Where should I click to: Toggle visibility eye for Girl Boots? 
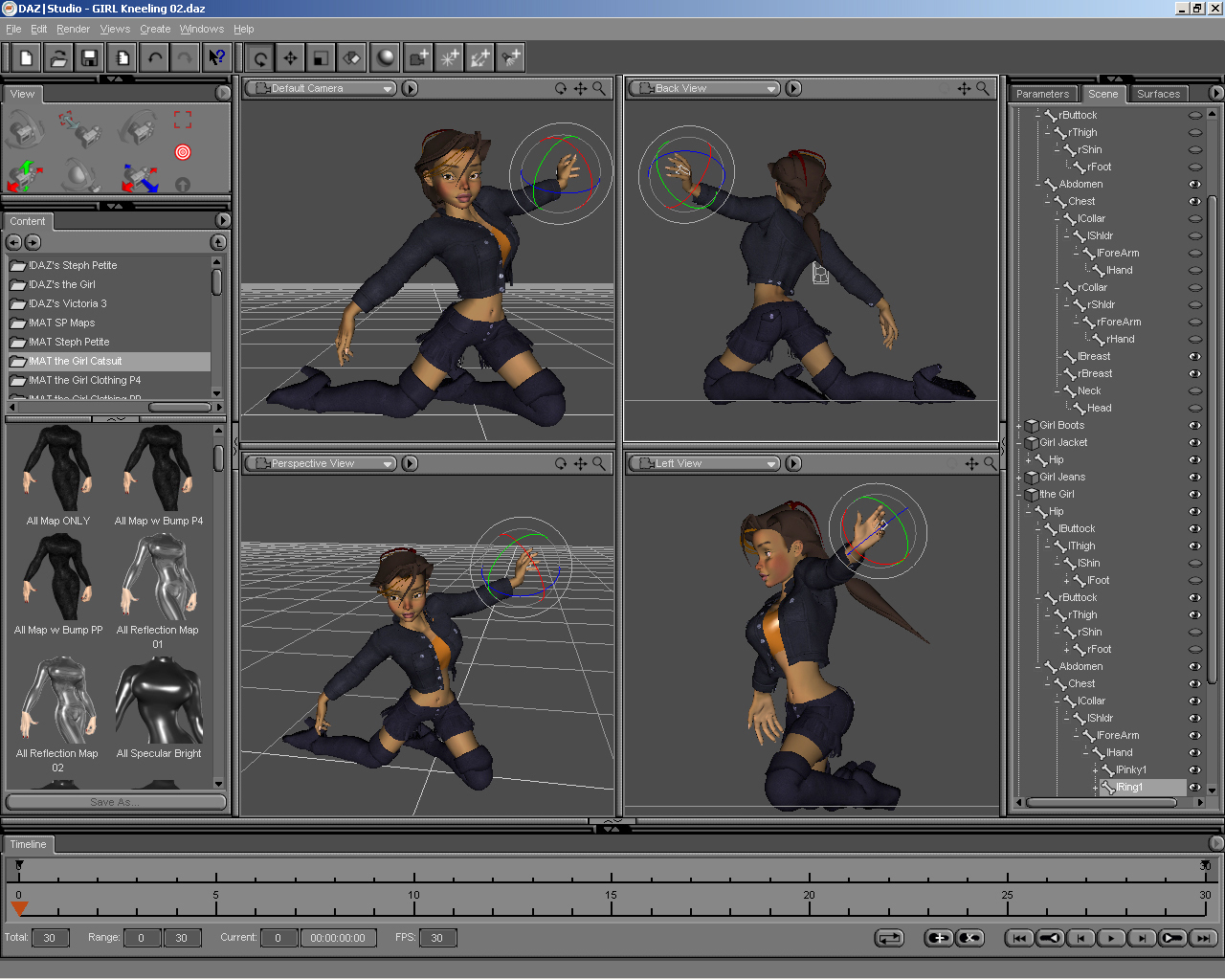pyautogui.click(x=1194, y=426)
